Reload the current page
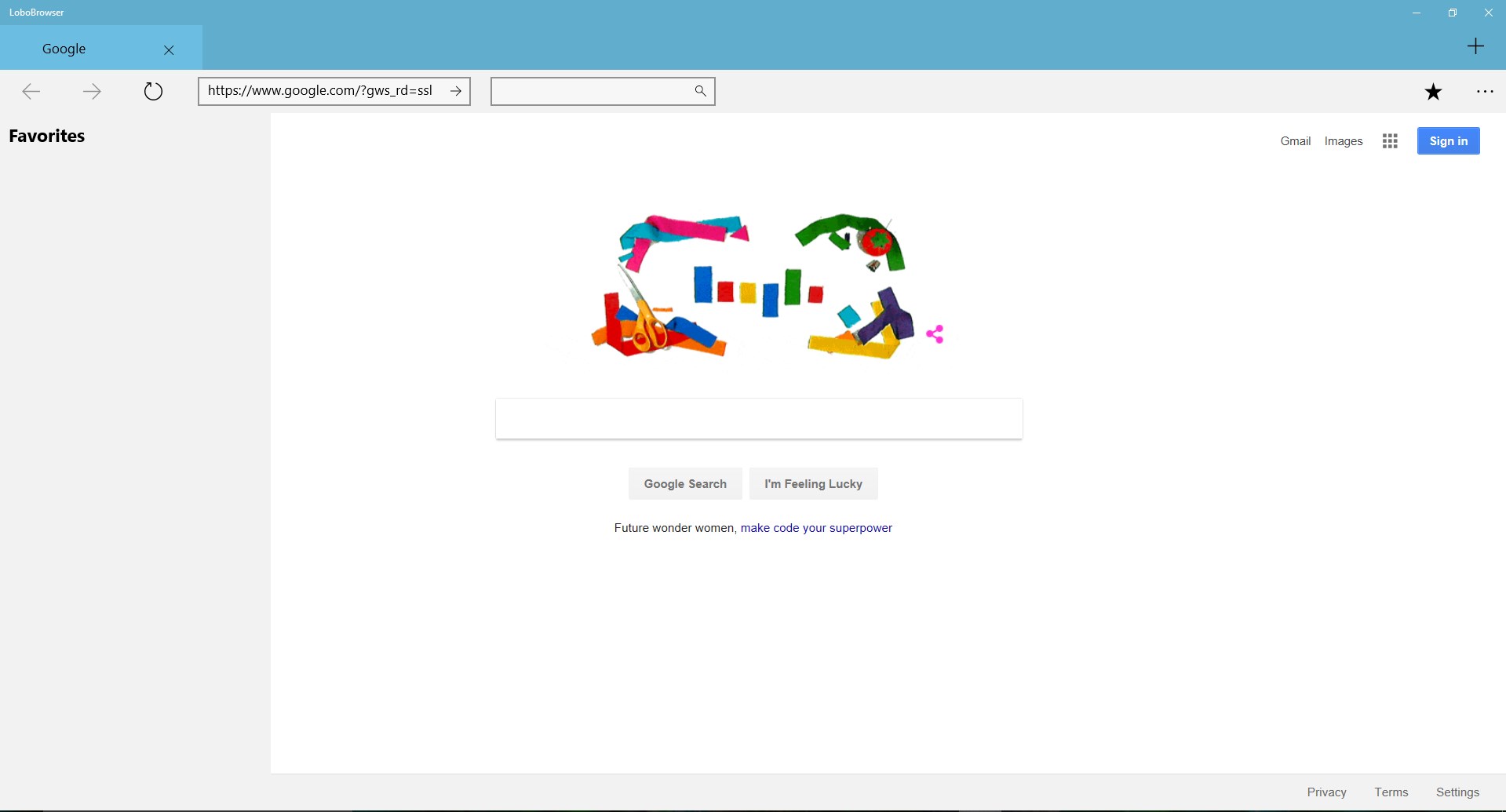This screenshot has height=812, width=1506. pyautogui.click(x=153, y=92)
